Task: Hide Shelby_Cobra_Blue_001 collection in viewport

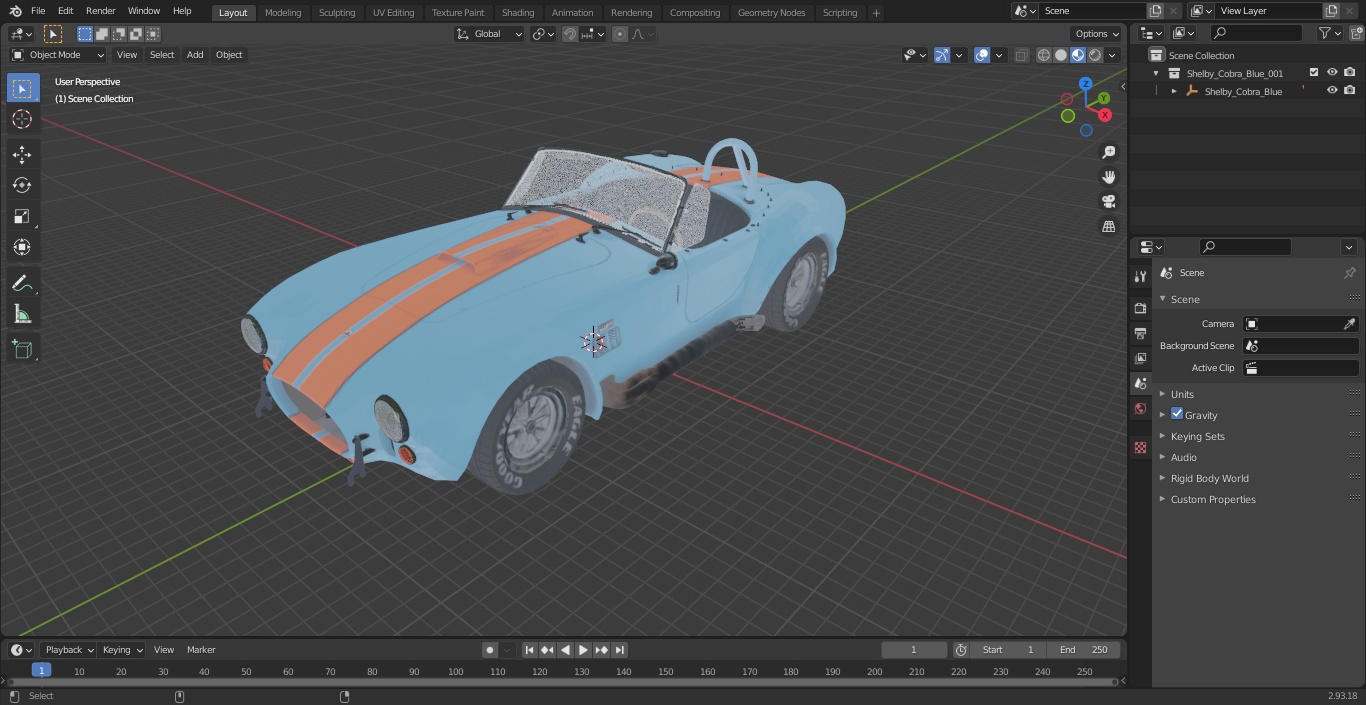Action: click(1332, 73)
